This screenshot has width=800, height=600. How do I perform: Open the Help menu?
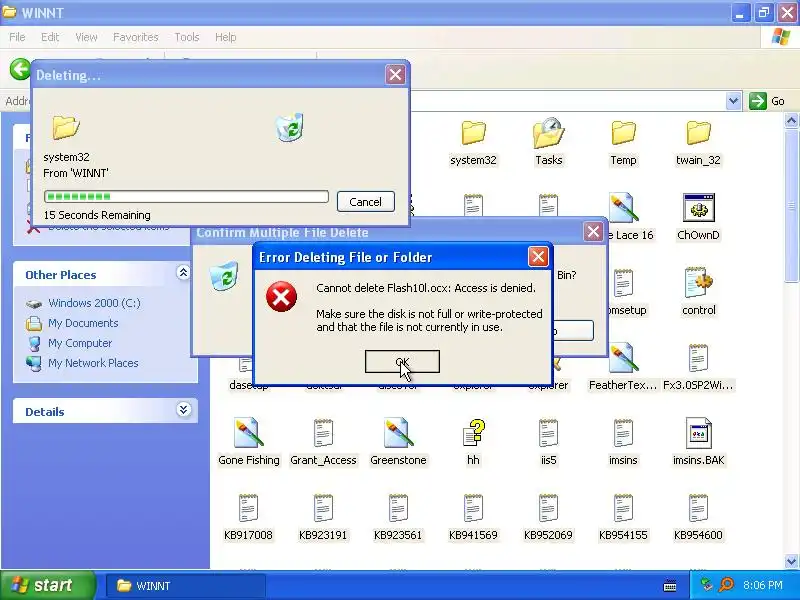[x=226, y=37]
